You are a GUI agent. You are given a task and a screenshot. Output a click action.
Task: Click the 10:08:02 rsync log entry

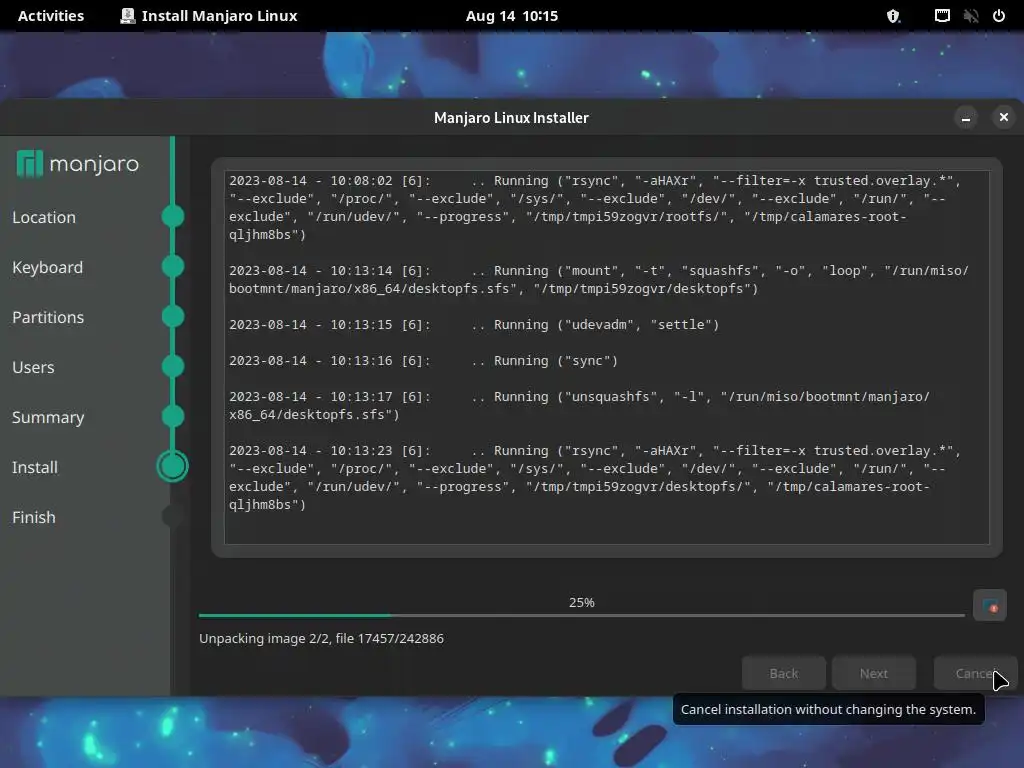pyautogui.click(x=594, y=208)
